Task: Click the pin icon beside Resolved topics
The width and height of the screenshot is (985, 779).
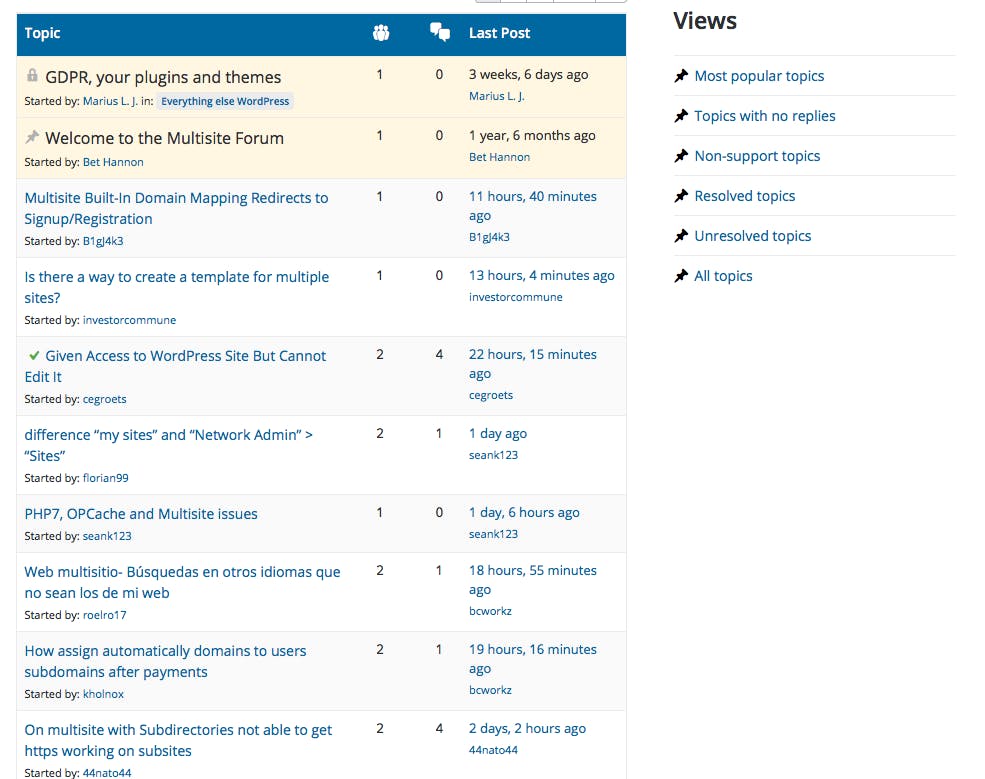Action: point(681,196)
